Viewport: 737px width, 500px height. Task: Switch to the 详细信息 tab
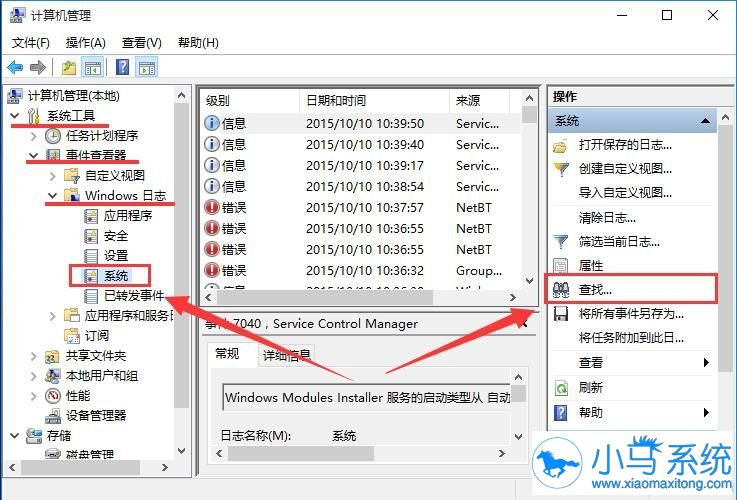click(287, 355)
